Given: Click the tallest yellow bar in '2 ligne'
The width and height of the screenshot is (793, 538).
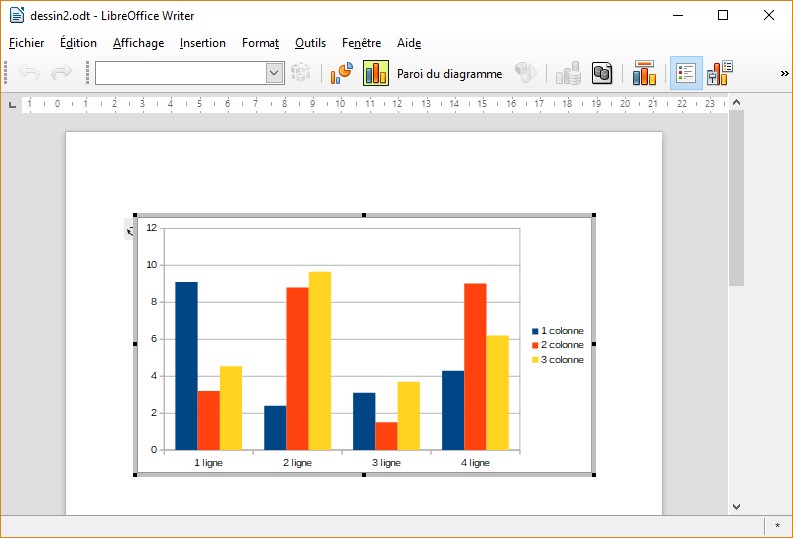Looking at the screenshot, I should click(x=320, y=360).
